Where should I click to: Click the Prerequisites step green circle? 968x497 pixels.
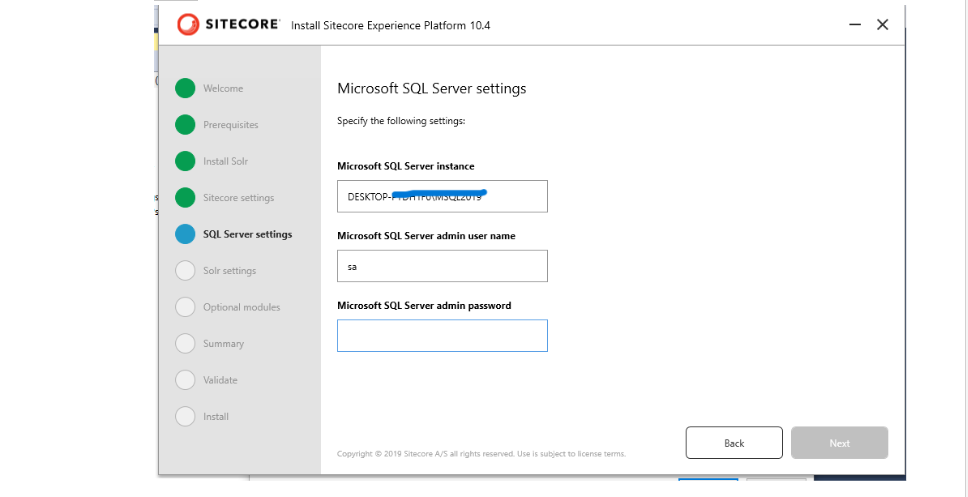click(185, 125)
